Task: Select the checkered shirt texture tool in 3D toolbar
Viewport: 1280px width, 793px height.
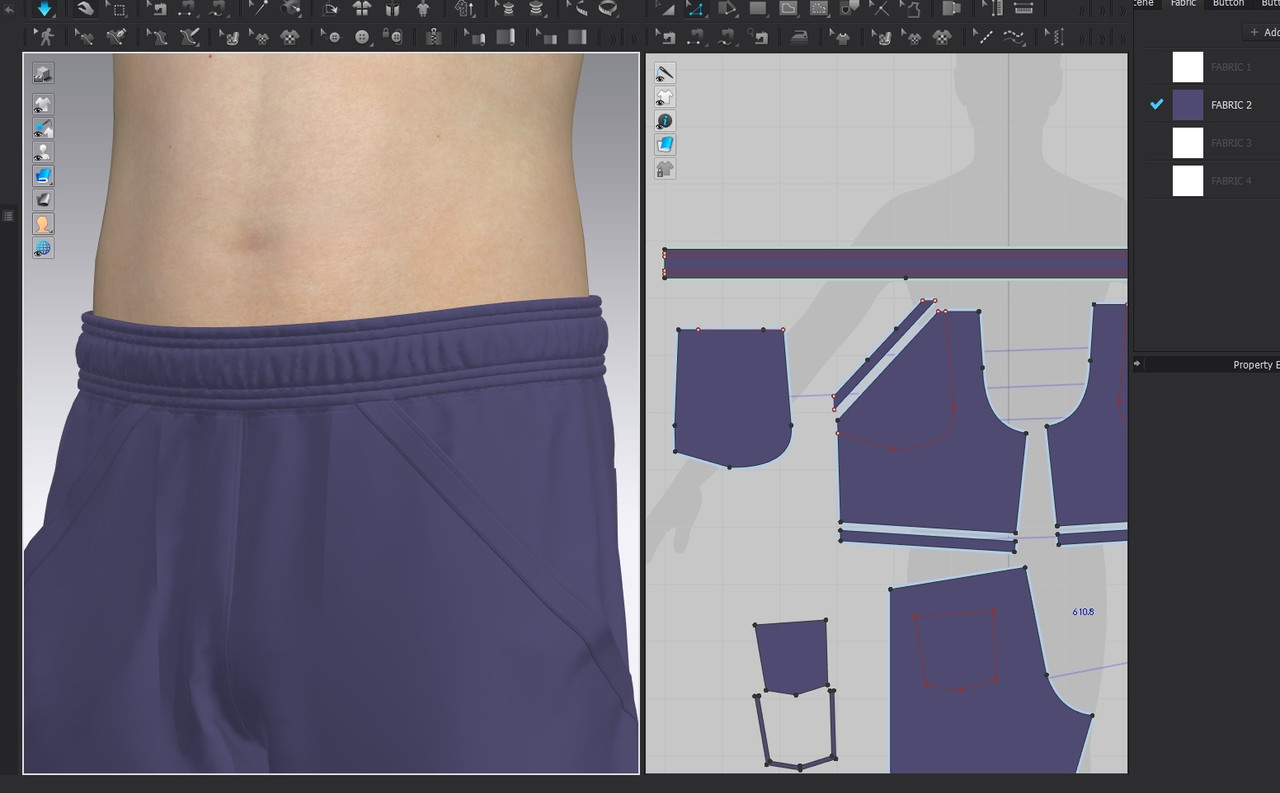Action: [289, 37]
